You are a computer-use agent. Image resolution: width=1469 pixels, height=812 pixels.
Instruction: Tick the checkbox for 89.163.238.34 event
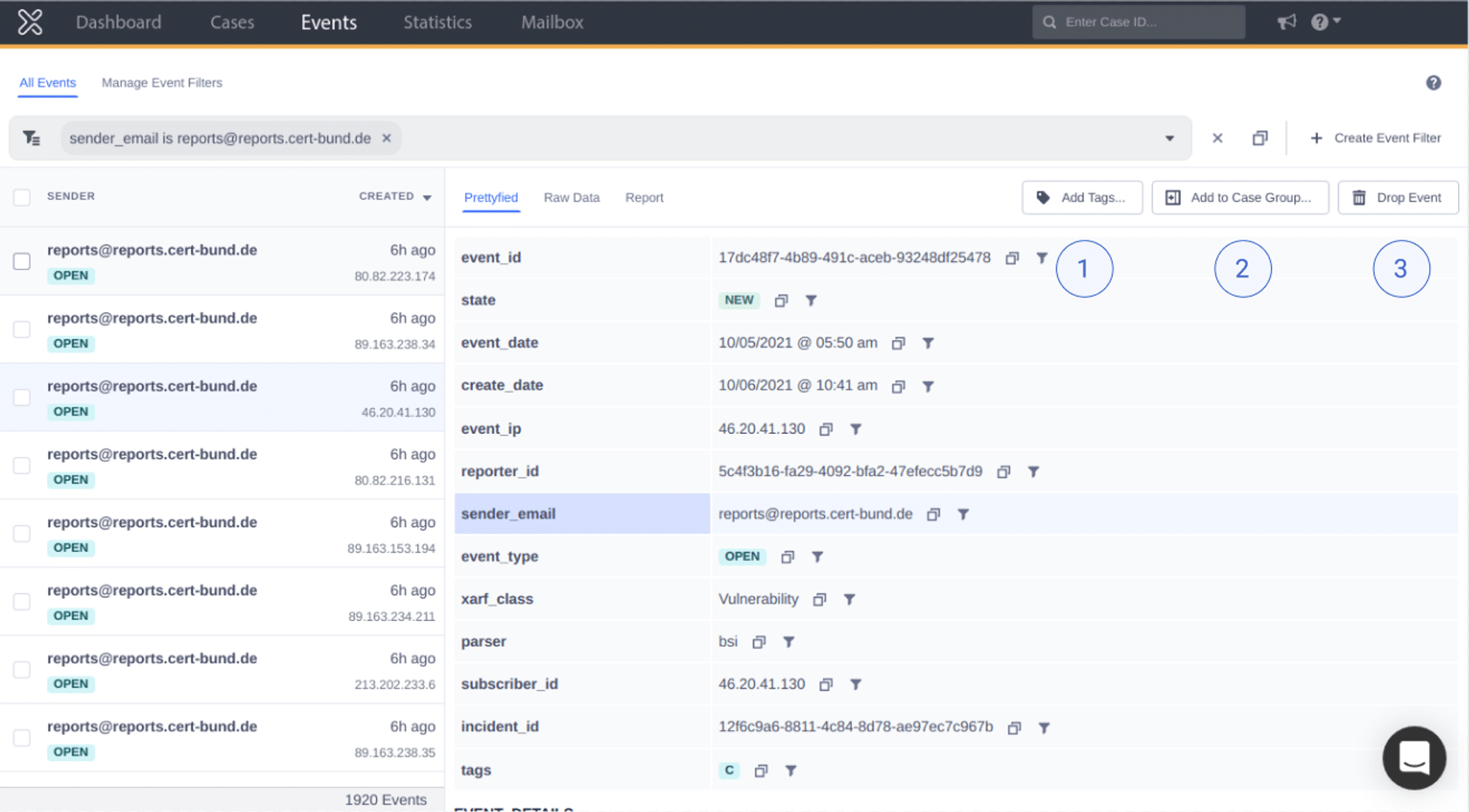pos(22,330)
